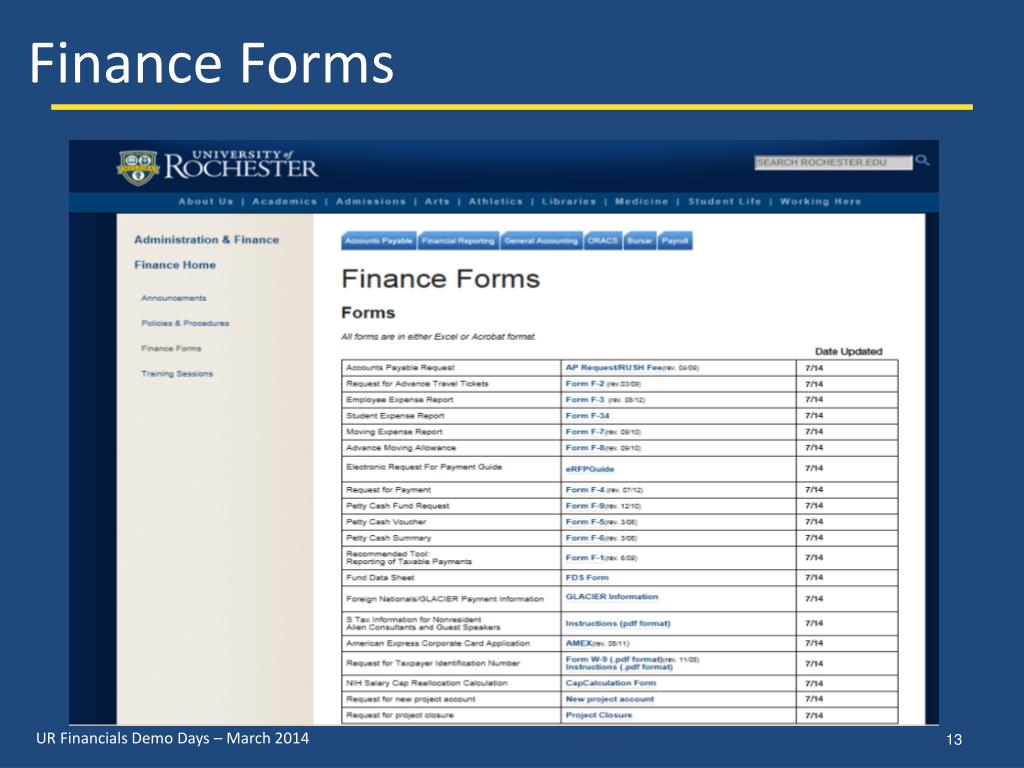Switch to the Payroll tab
1024x768 pixels.
pyautogui.click(x=675, y=241)
